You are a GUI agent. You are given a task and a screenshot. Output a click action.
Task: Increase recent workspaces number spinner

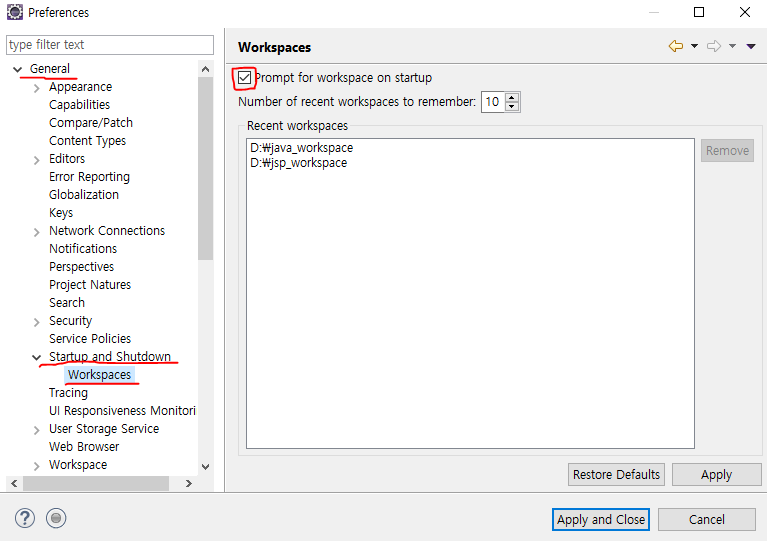point(512,97)
